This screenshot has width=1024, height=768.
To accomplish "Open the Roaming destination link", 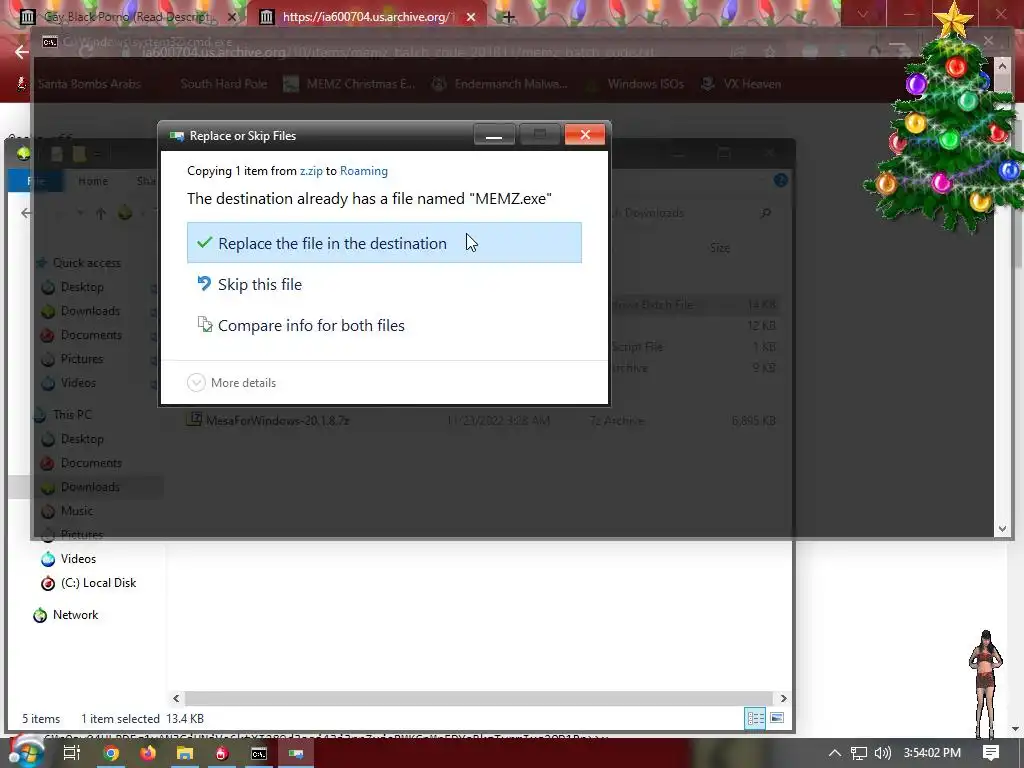I will click(364, 171).
